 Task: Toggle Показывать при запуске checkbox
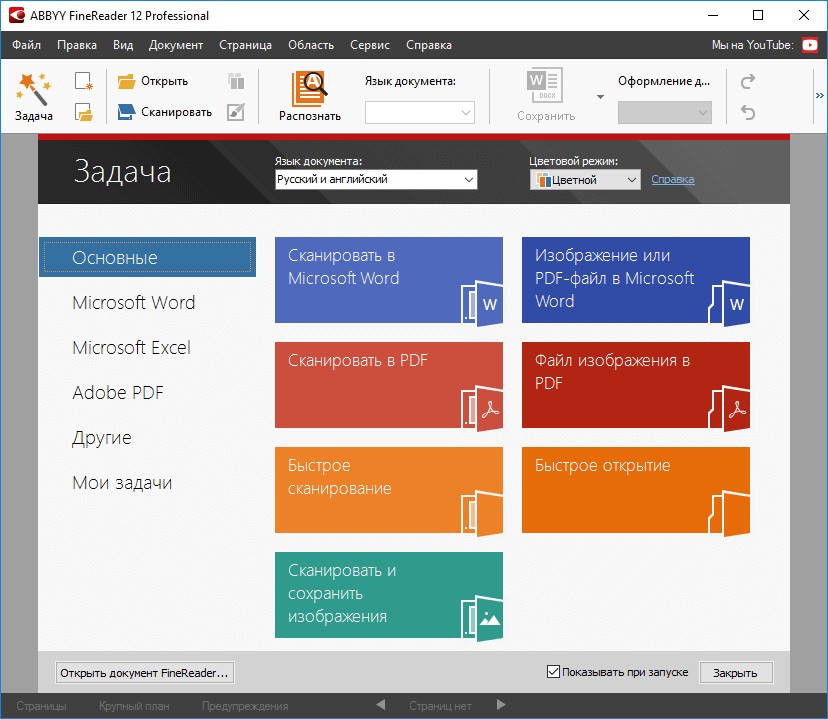pyautogui.click(x=553, y=671)
